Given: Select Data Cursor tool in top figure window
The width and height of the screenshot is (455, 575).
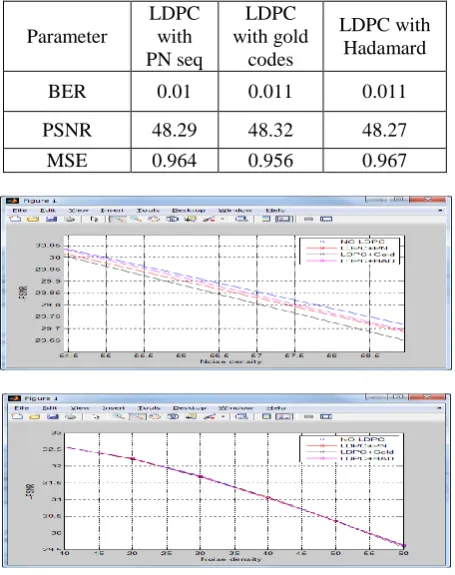Looking at the screenshot, I should pyautogui.click(x=190, y=219).
